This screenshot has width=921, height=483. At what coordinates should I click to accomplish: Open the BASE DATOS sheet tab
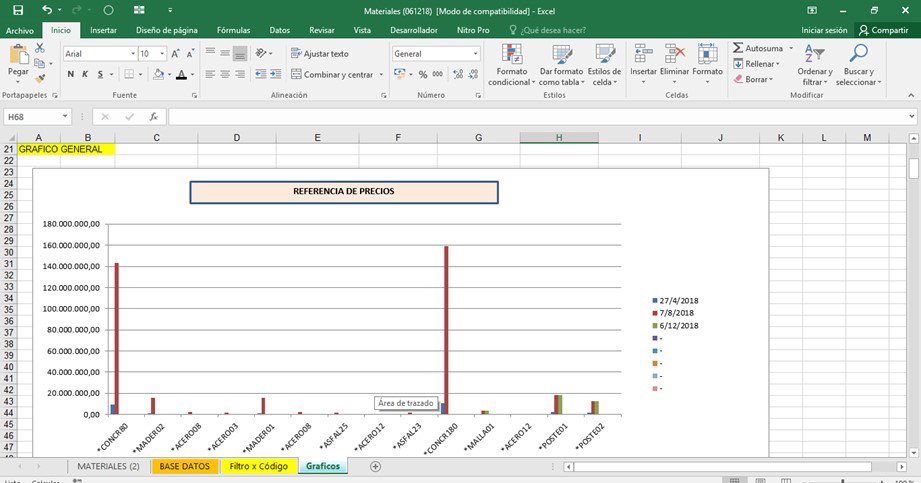184,466
